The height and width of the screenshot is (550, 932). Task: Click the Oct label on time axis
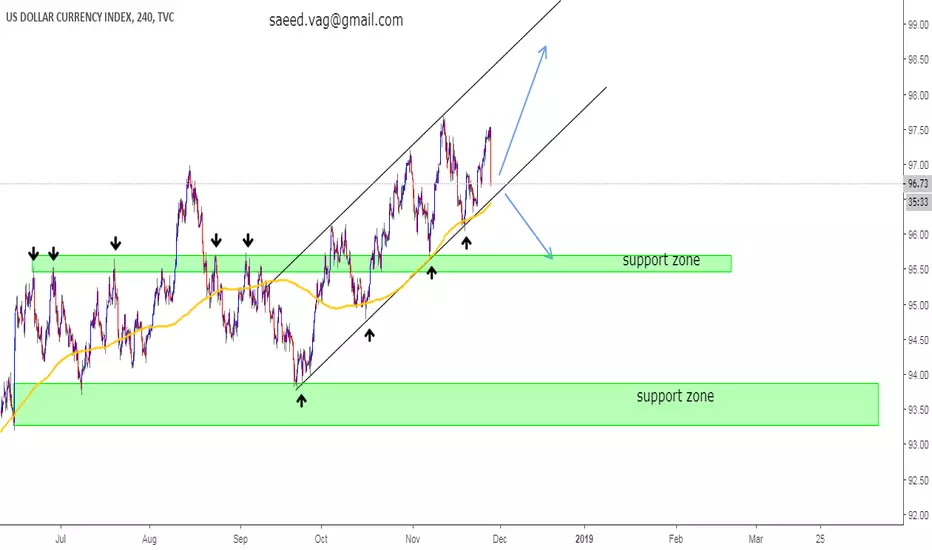coord(321,539)
